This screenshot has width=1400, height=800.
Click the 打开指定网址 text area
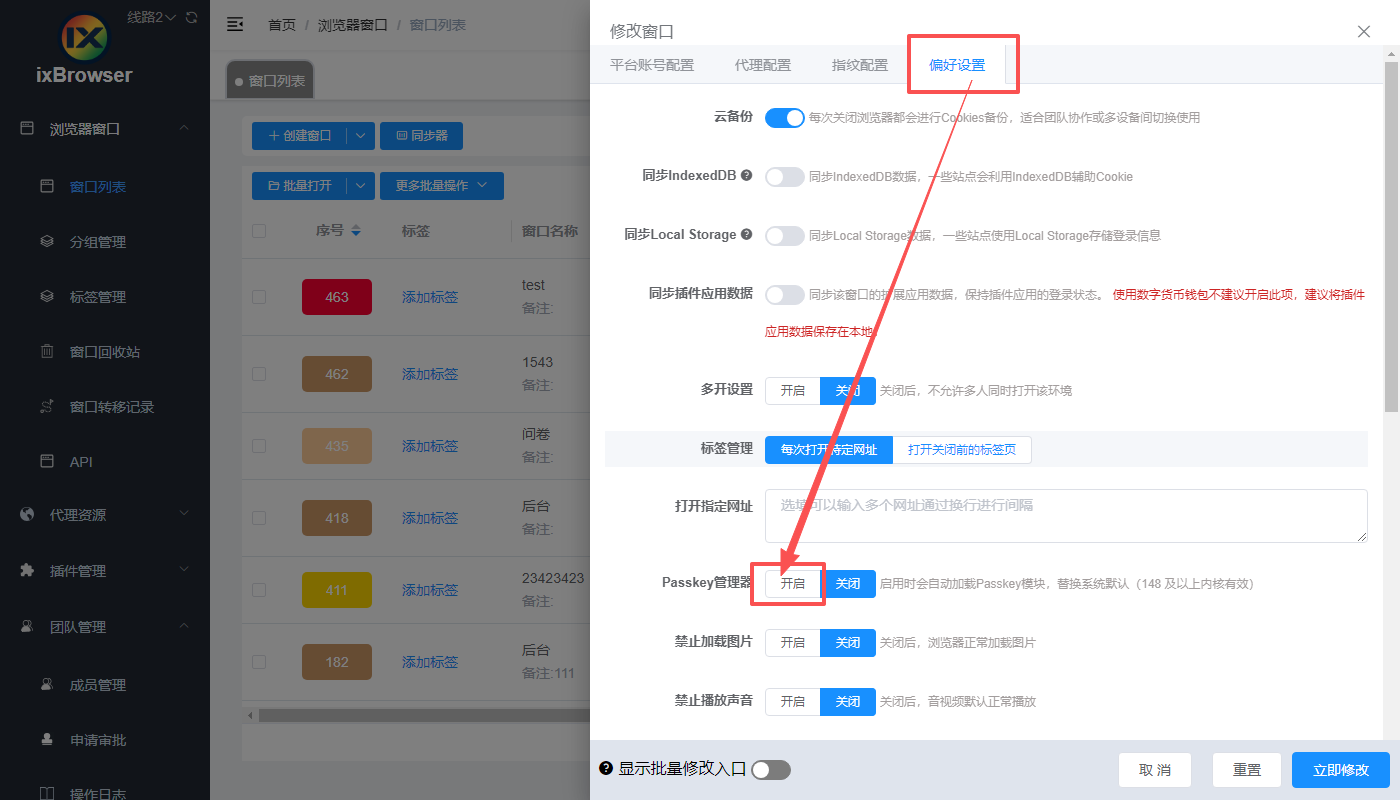point(1066,516)
